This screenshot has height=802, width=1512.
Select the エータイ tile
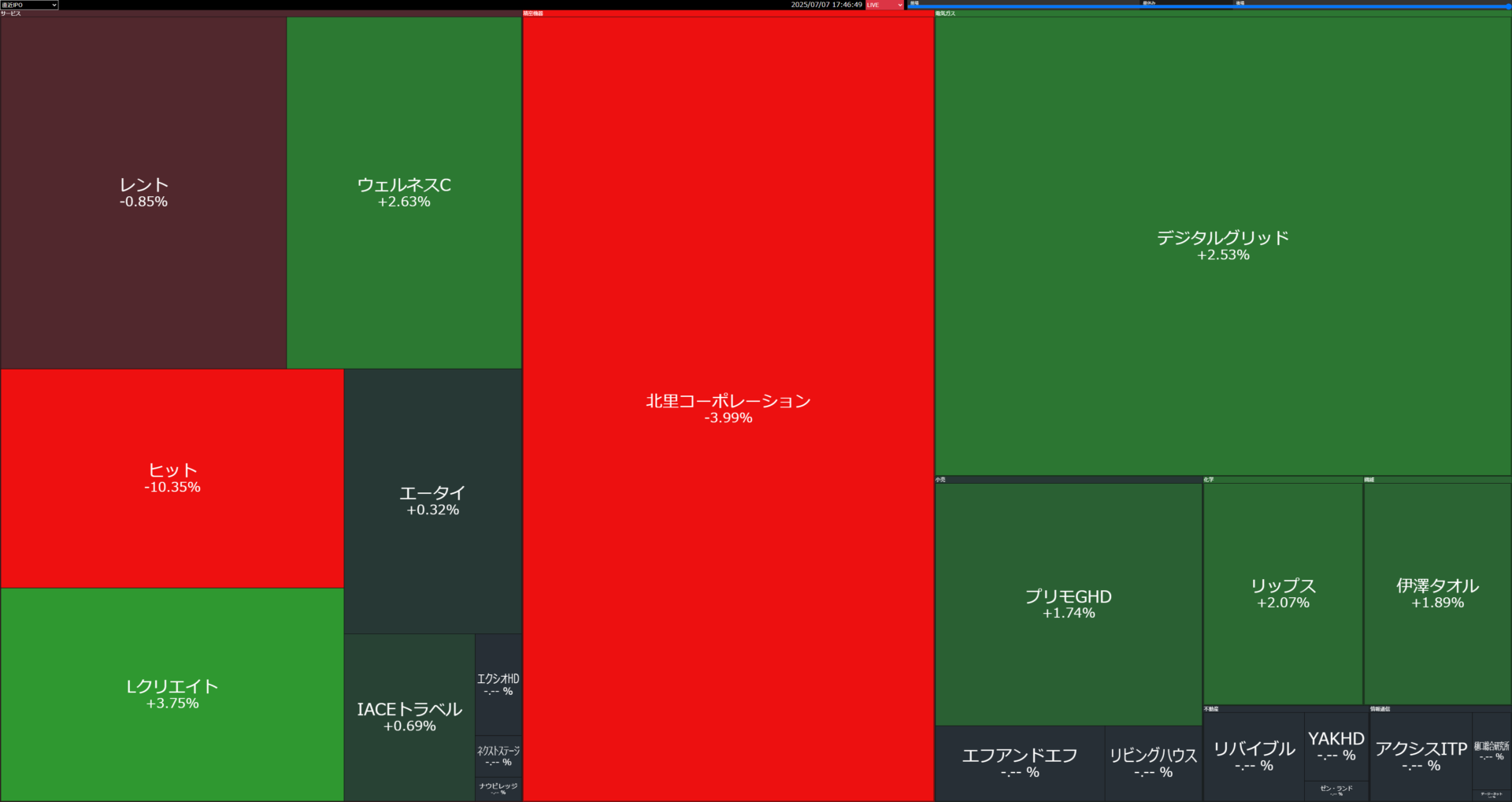pyautogui.click(x=433, y=501)
